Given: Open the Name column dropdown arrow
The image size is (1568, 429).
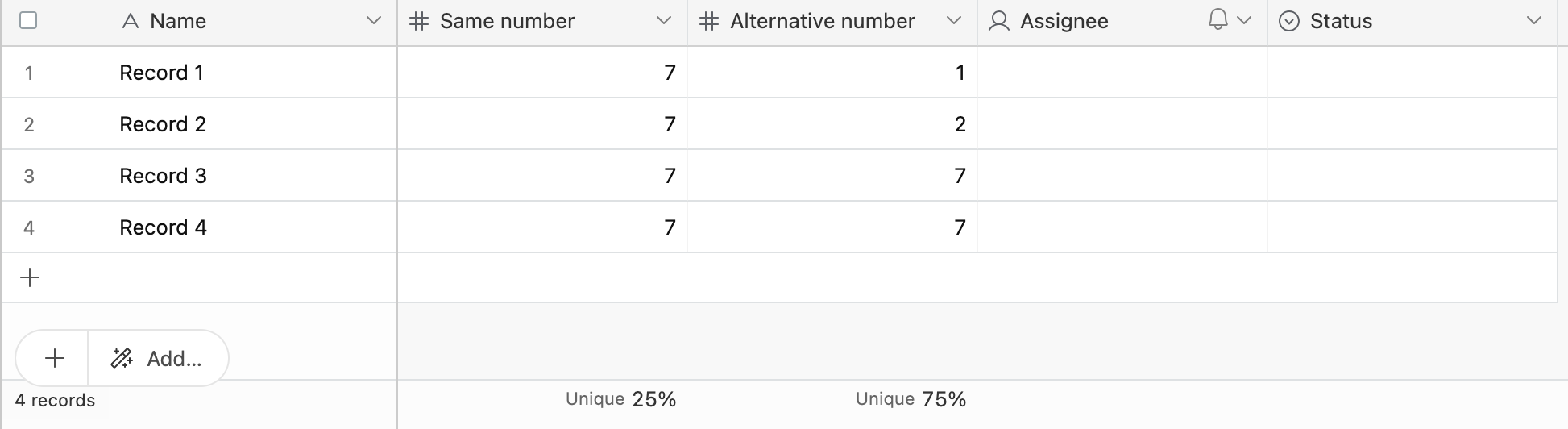Looking at the screenshot, I should 373,21.
